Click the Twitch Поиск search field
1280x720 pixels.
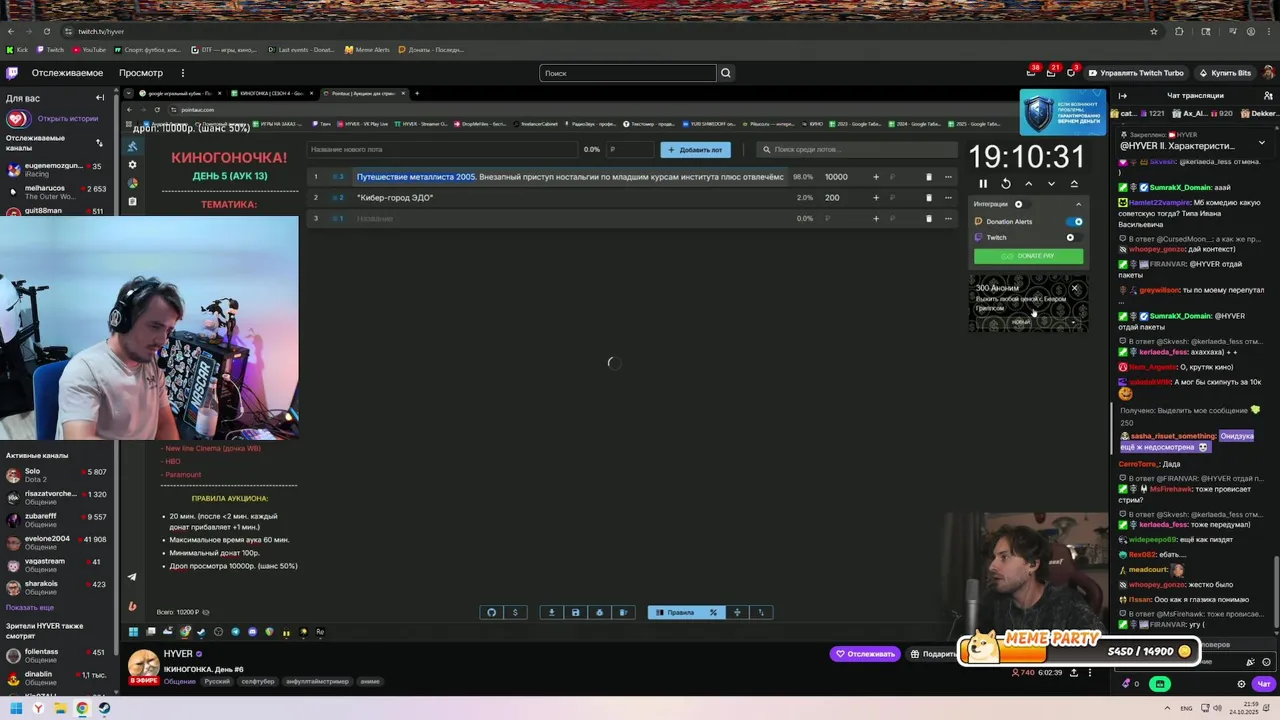click(628, 73)
